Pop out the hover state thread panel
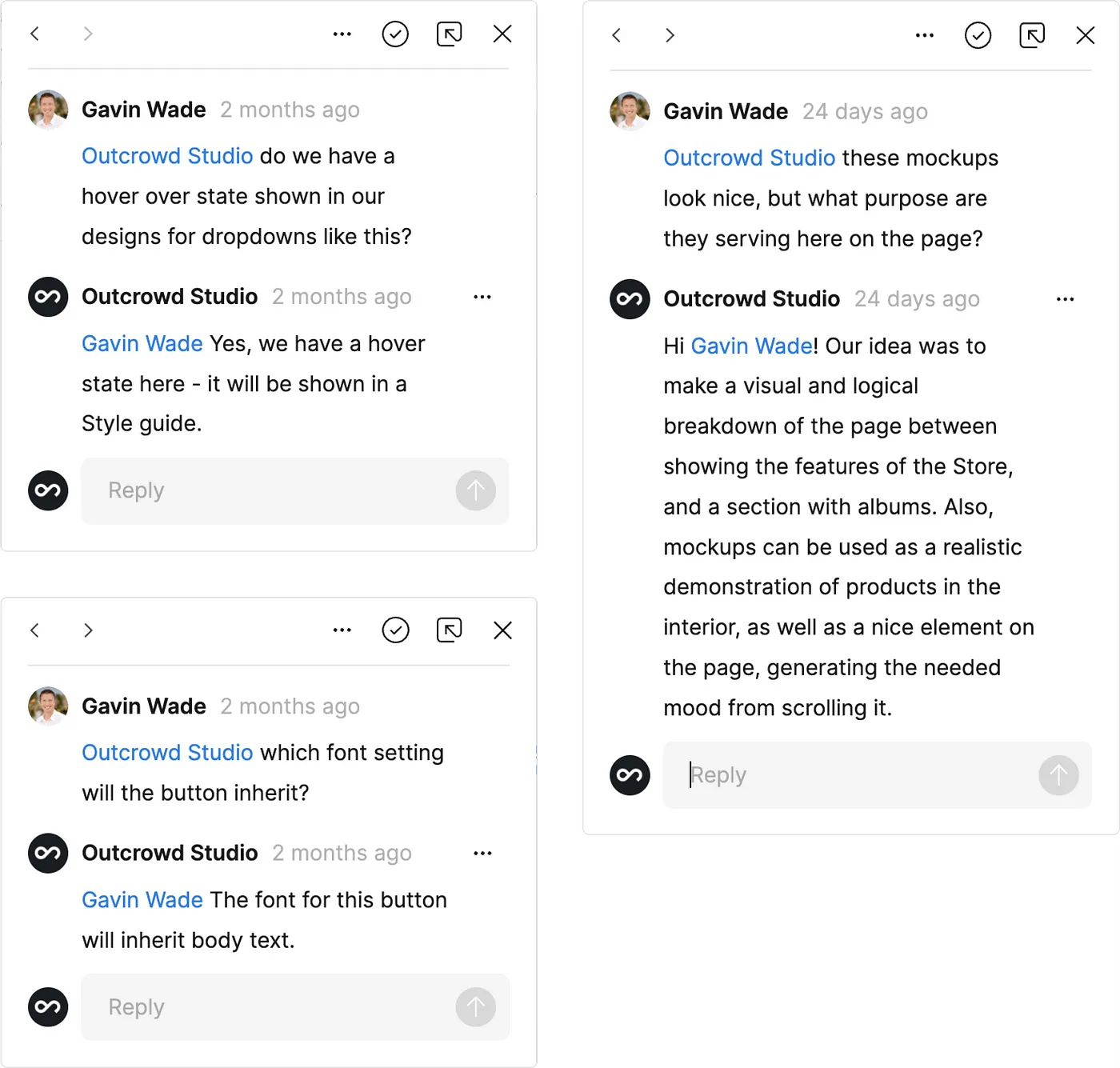The image size is (1120, 1068). tap(449, 34)
